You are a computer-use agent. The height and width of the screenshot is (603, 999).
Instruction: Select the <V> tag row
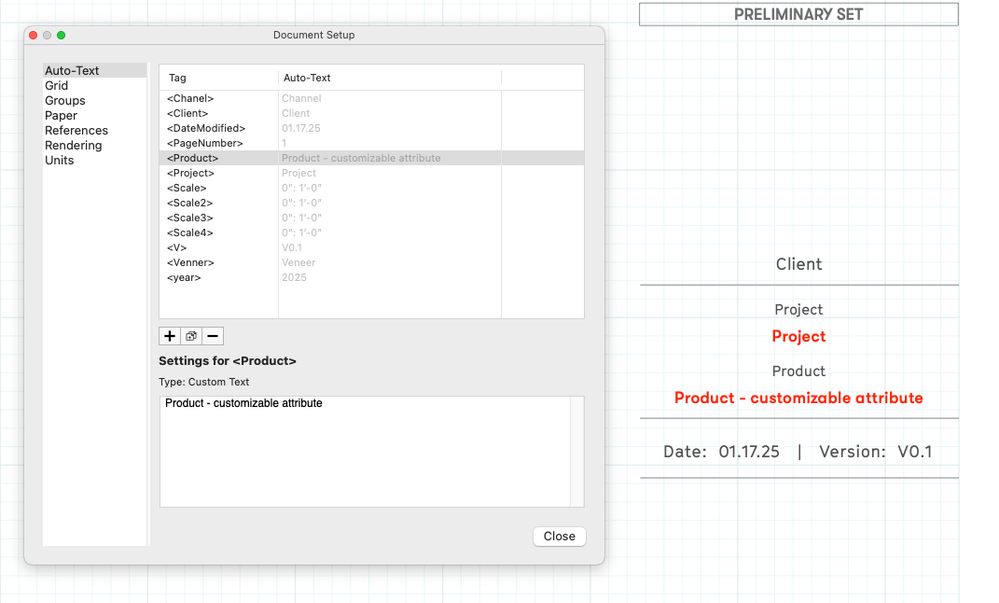point(371,247)
